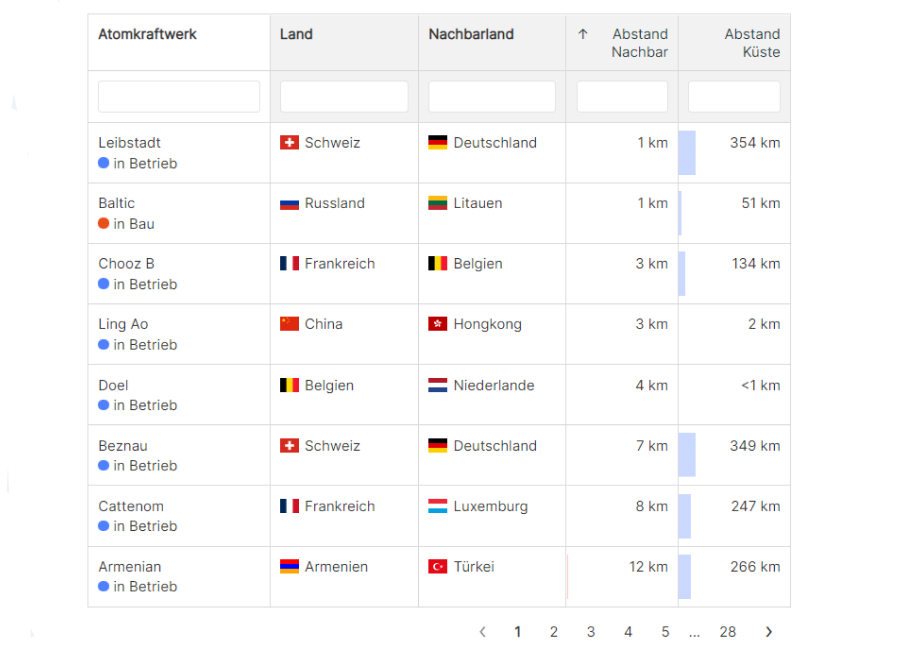This screenshot has width=900, height=650.
Task: Open page 5 in the pagination
Action: 665,632
